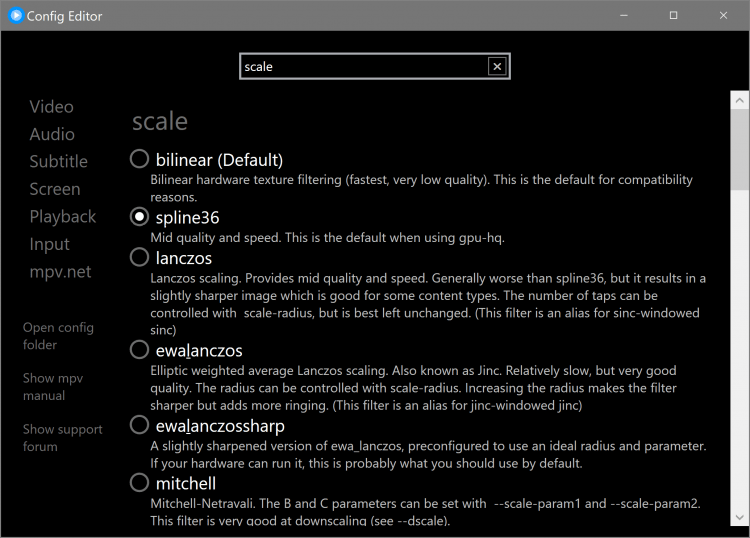Click the Config Editor app icon in title bar
Viewport: 750px width, 538px height.
click(x=15, y=16)
